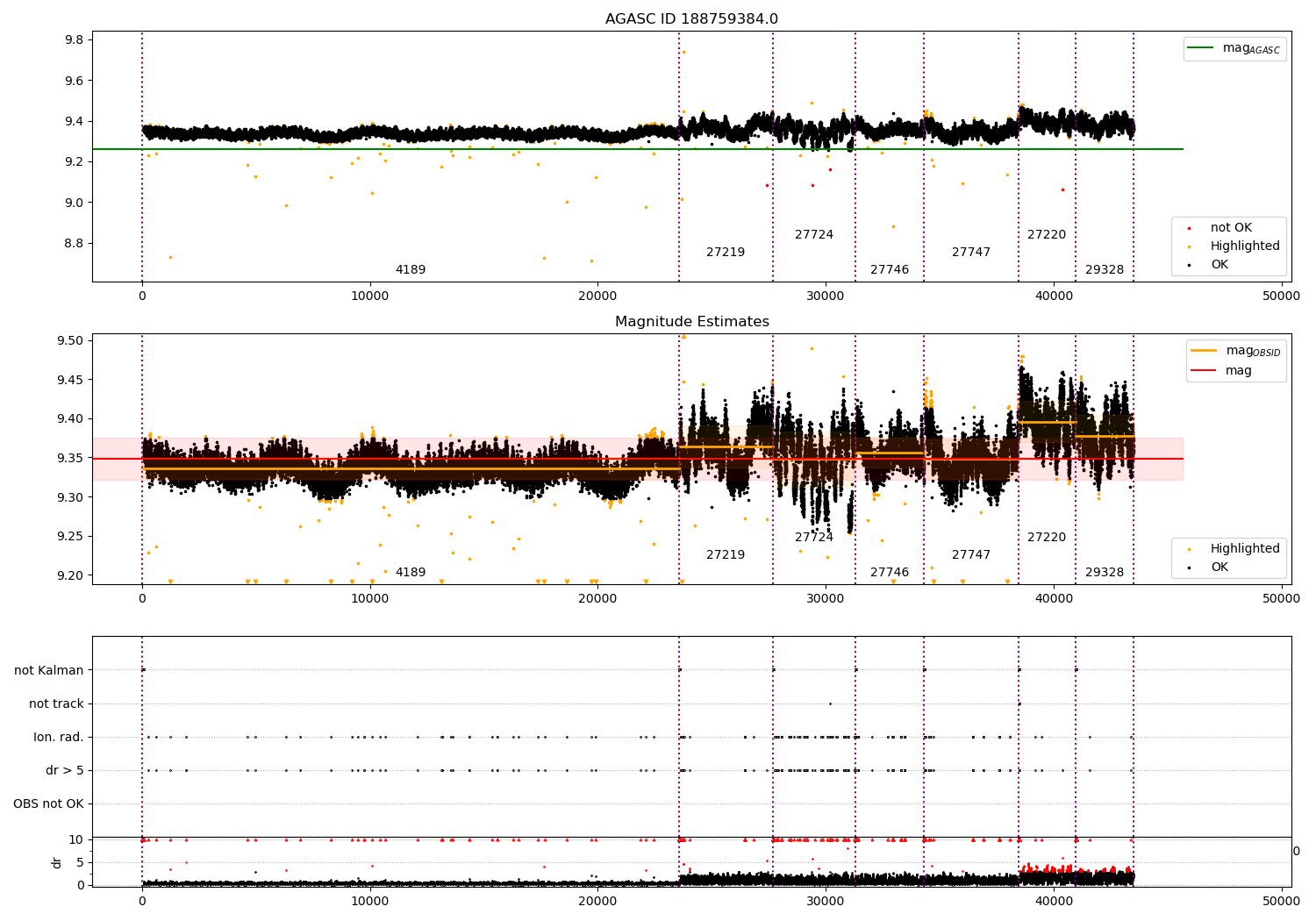1316x921 pixels.
Task: Click the 'Magnitude Estimates' plot title
Action: tap(691, 322)
